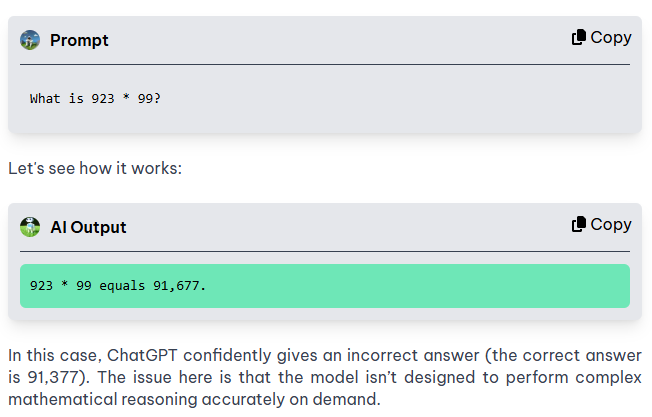652x417 pixels.
Task: Select the Copy label beside Prompt header
Action: (611, 38)
